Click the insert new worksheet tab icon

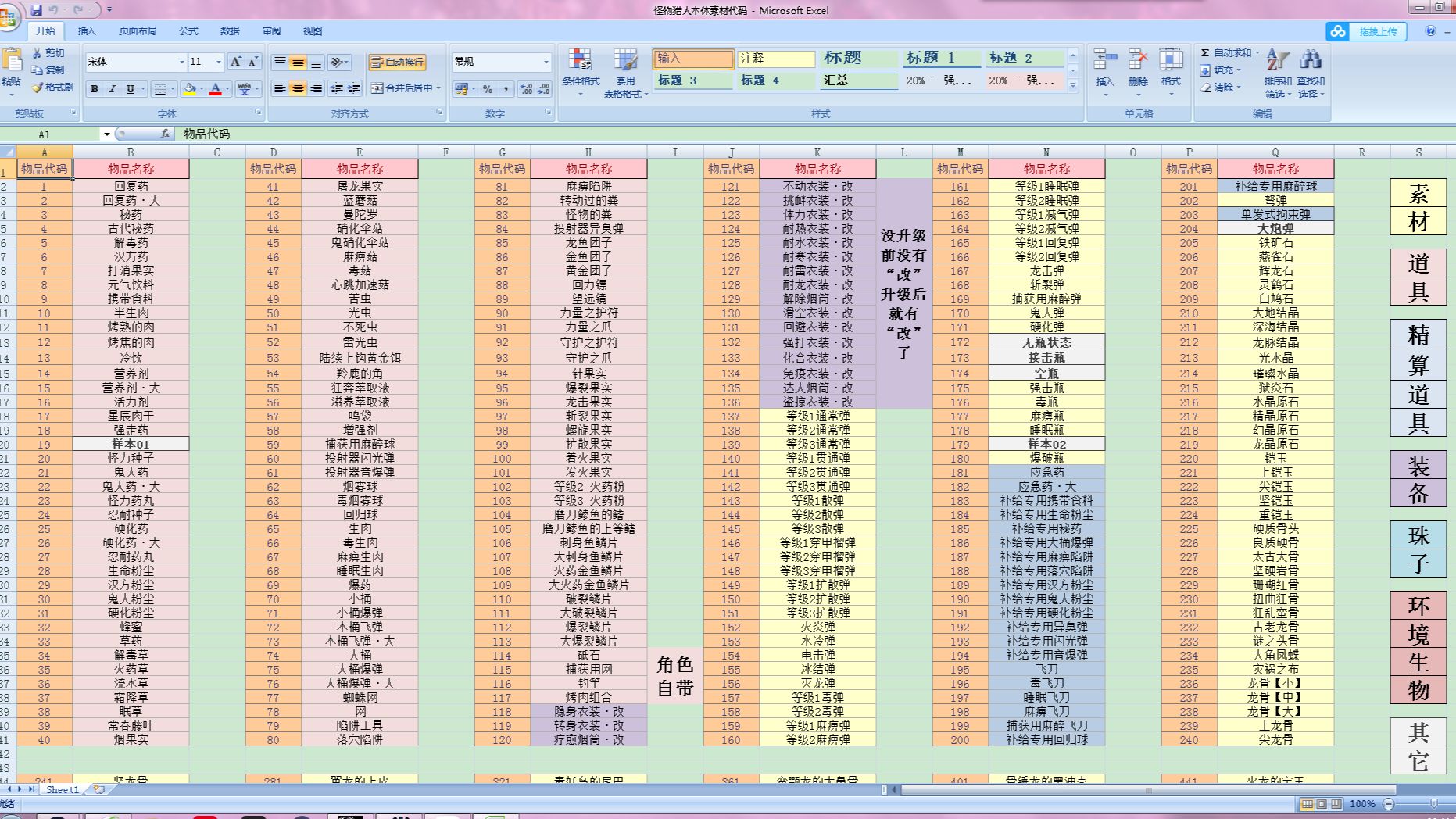[x=99, y=789]
